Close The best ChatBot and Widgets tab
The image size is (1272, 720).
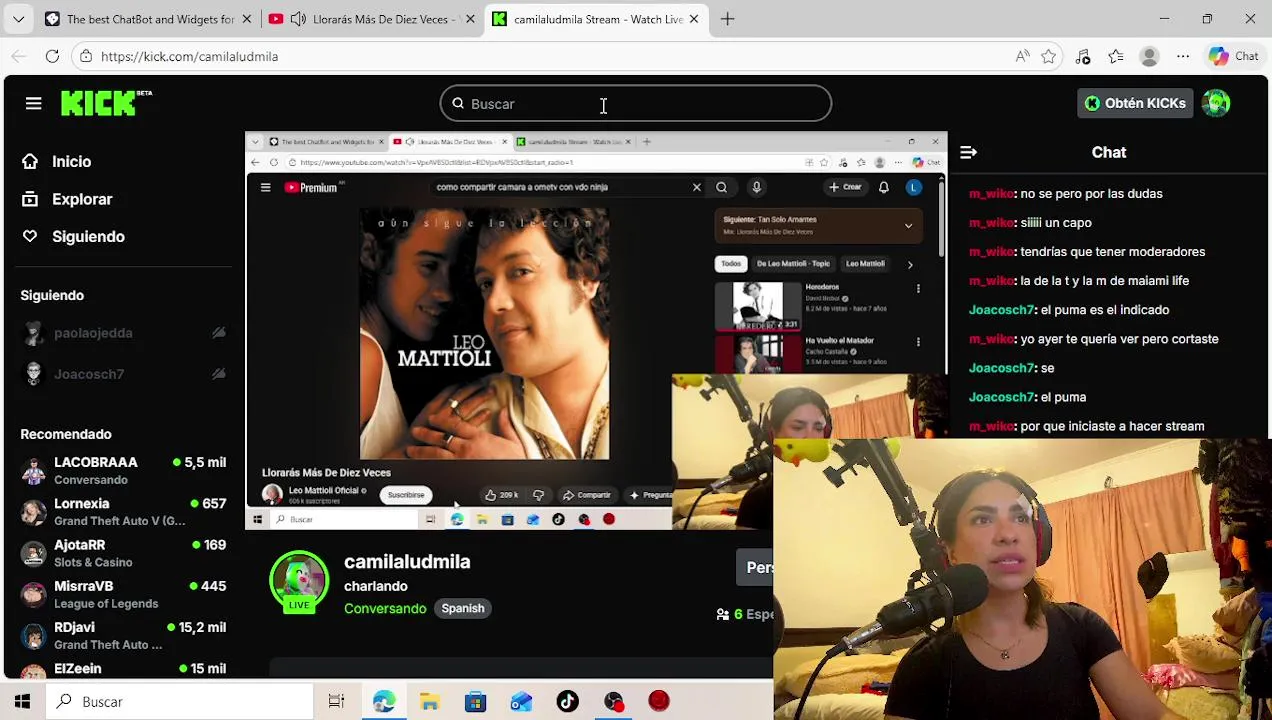(x=245, y=19)
